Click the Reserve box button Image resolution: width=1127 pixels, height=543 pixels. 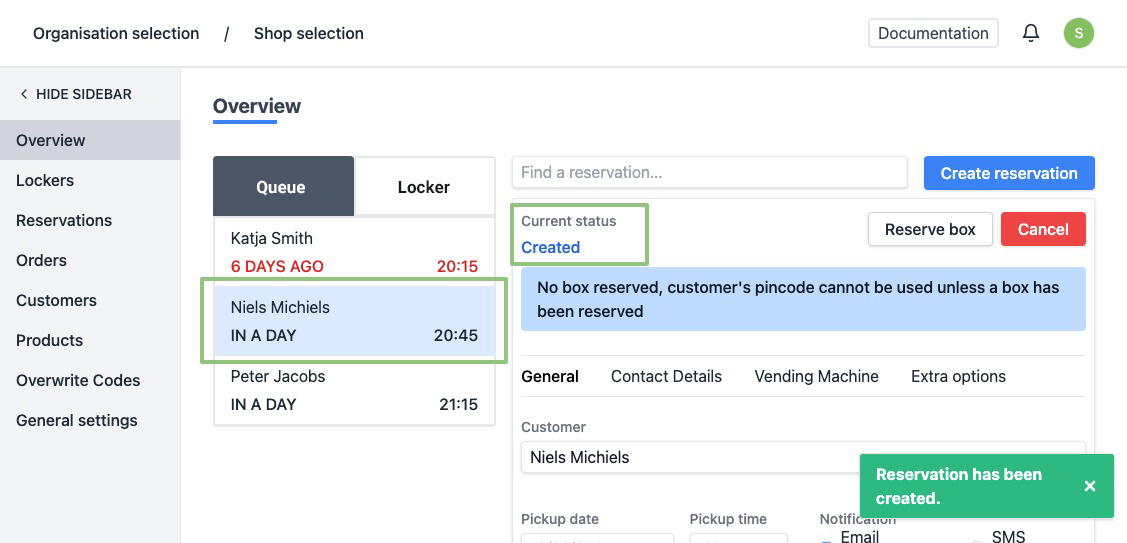coord(930,229)
